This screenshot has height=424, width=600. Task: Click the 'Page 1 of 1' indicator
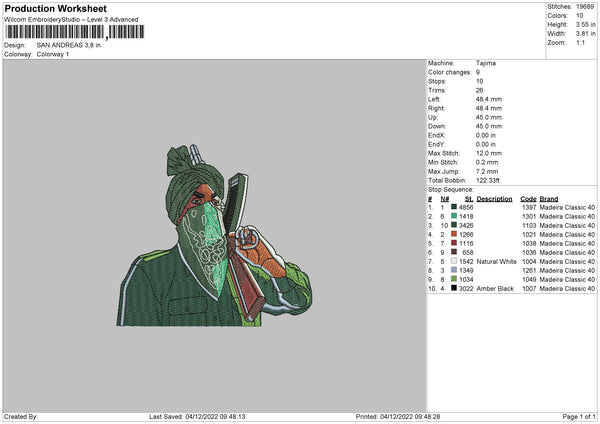click(x=579, y=416)
